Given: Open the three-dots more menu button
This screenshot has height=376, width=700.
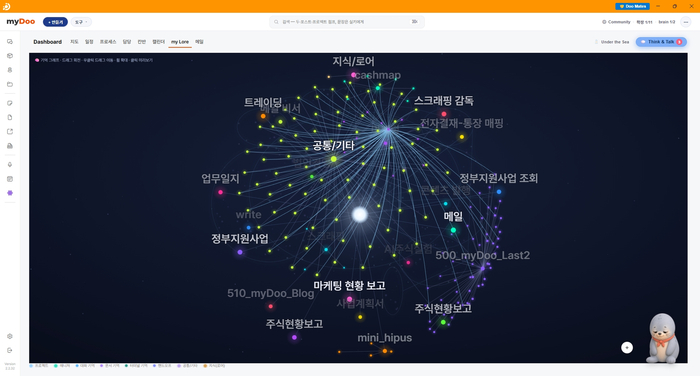Looking at the screenshot, I should click(x=686, y=22).
